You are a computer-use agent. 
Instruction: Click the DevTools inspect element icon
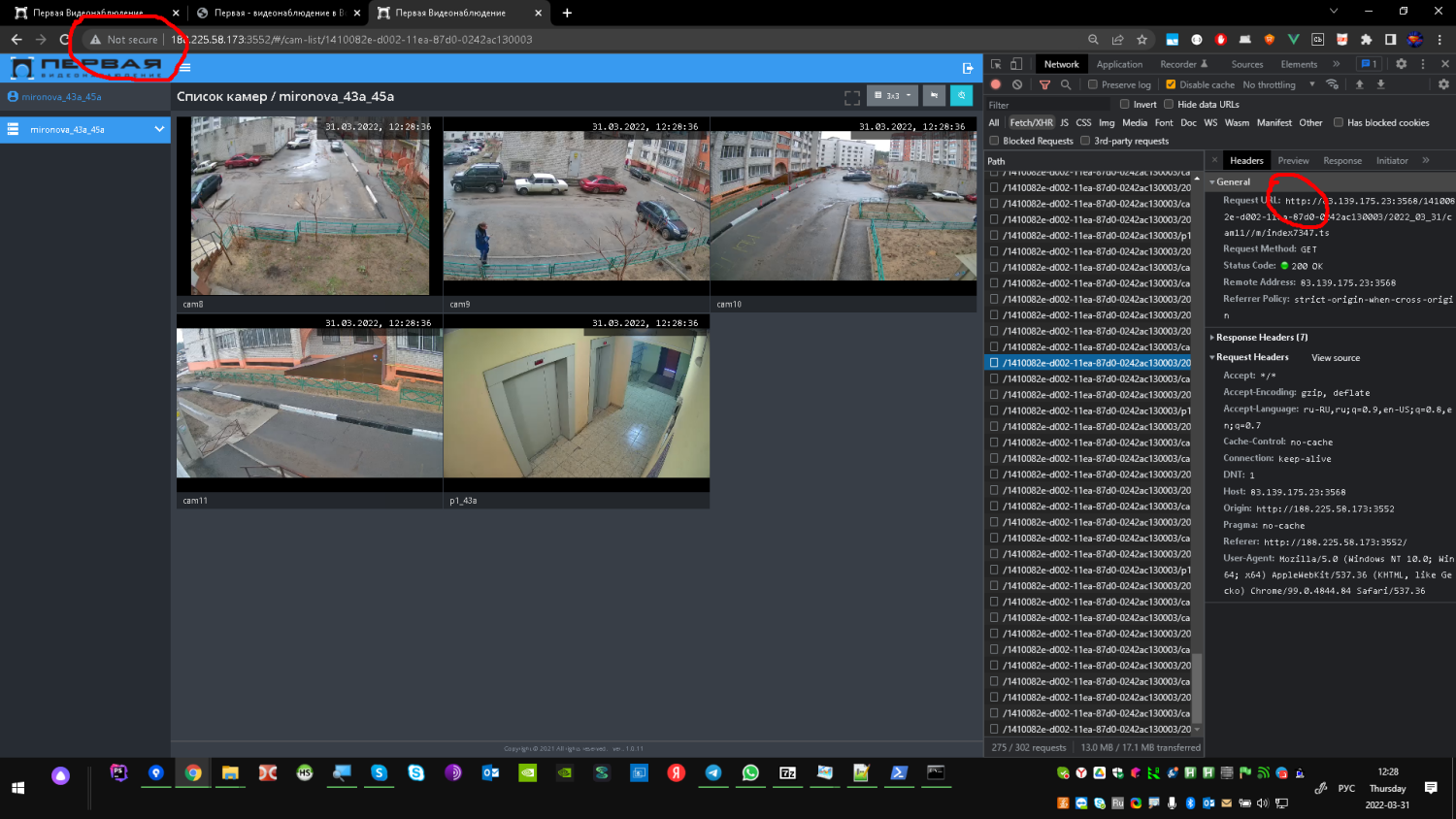(x=996, y=64)
